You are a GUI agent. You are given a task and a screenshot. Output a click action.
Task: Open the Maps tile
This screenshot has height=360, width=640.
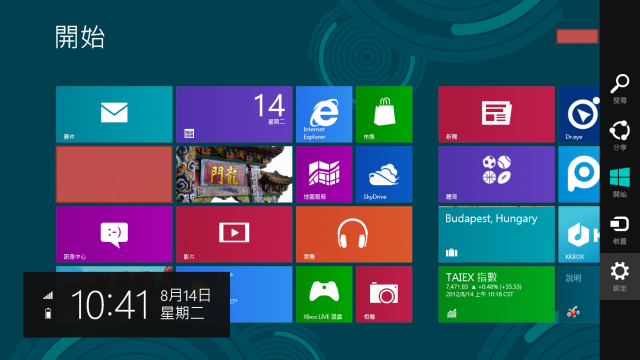click(324, 174)
